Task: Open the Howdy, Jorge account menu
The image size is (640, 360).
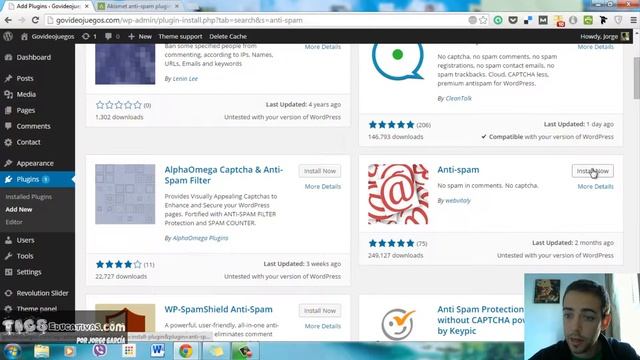Action: tap(604, 36)
